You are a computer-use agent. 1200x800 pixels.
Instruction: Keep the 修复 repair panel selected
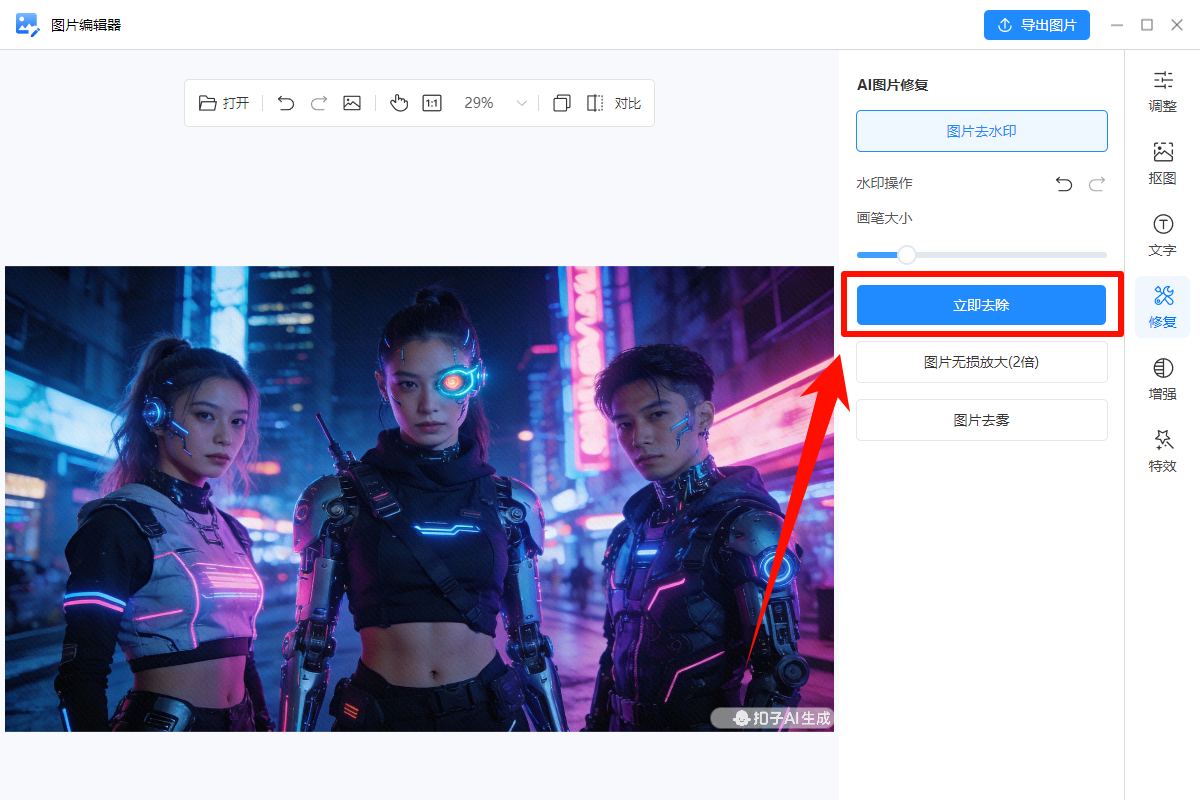pyautogui.click(x=1162, y=307)
